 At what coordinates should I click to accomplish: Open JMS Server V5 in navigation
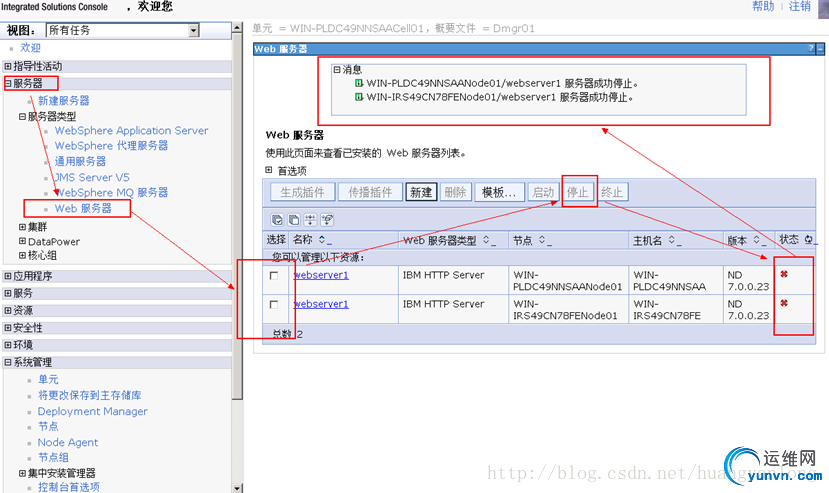pyautogui.click(x=92, y=177)
